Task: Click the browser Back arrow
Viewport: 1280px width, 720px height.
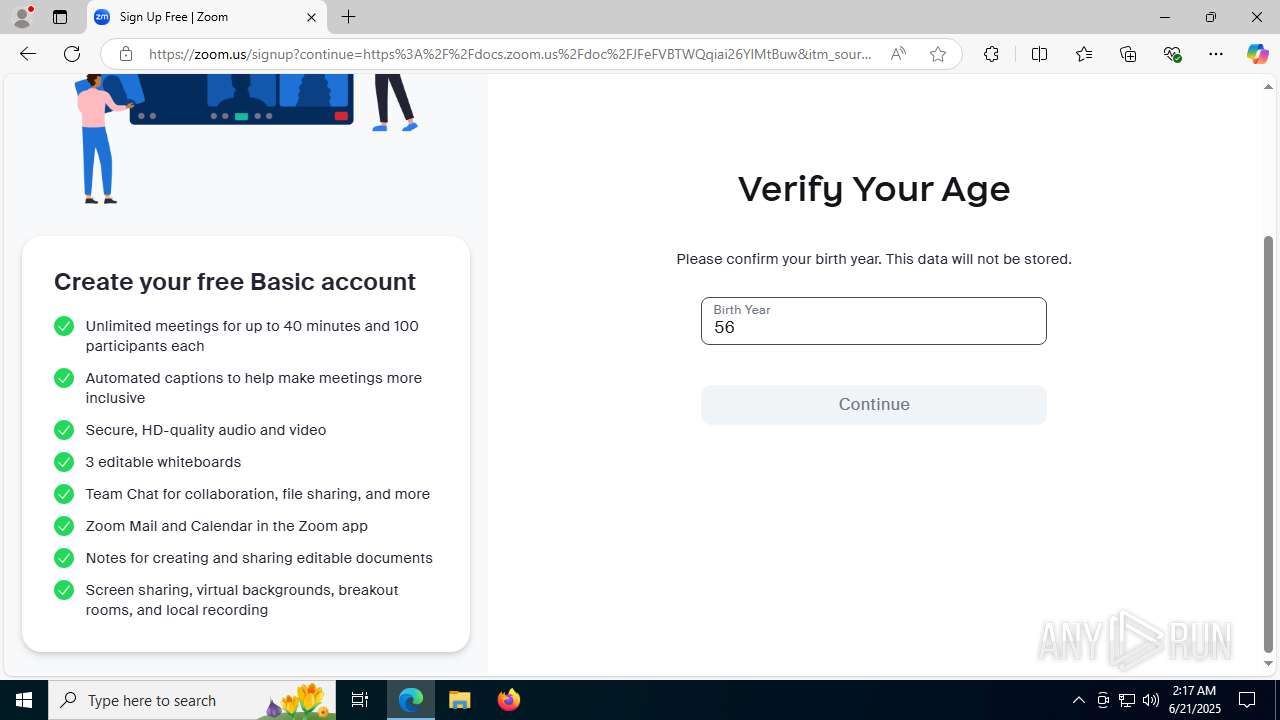Action: (28, 54)
